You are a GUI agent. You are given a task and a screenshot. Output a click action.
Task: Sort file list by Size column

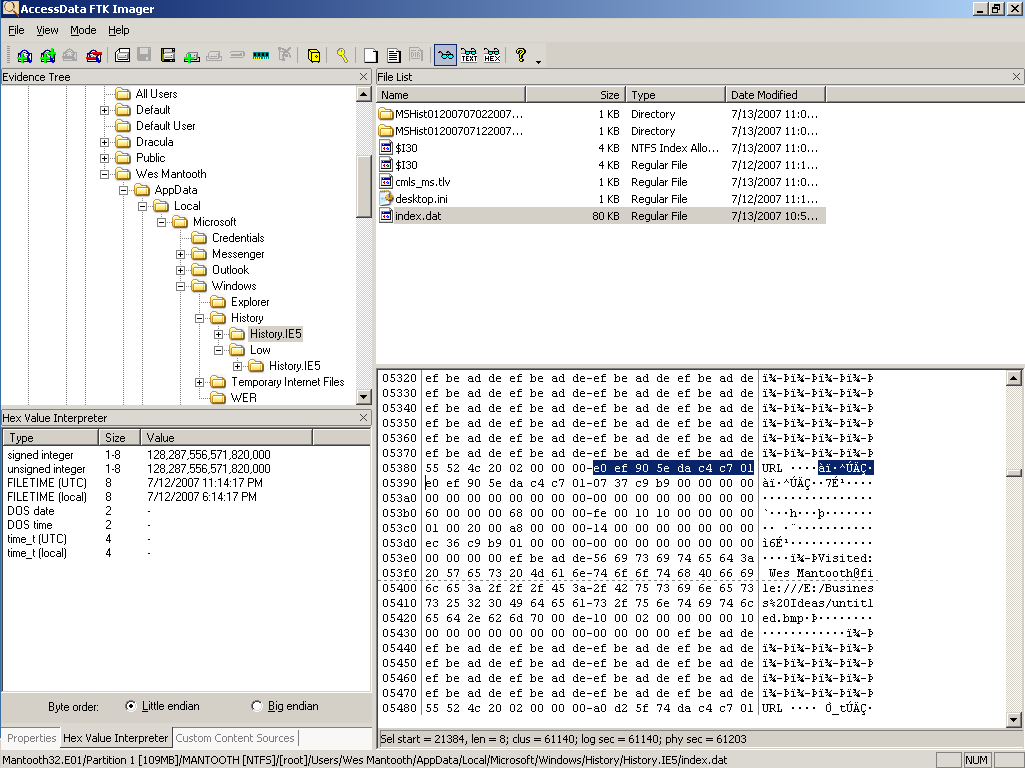(575, 95)
